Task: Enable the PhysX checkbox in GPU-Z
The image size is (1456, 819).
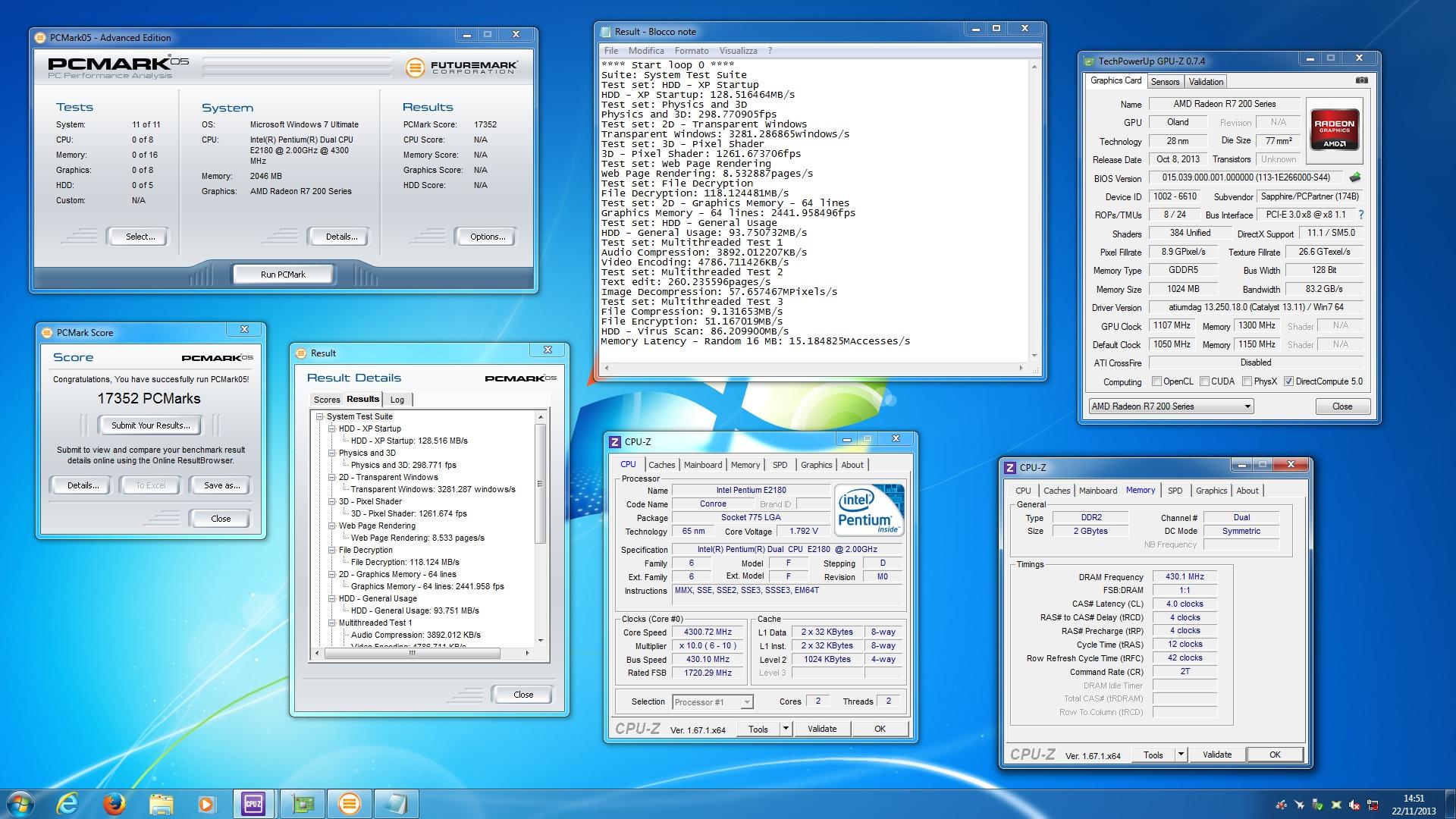Action: [1247, 381]
